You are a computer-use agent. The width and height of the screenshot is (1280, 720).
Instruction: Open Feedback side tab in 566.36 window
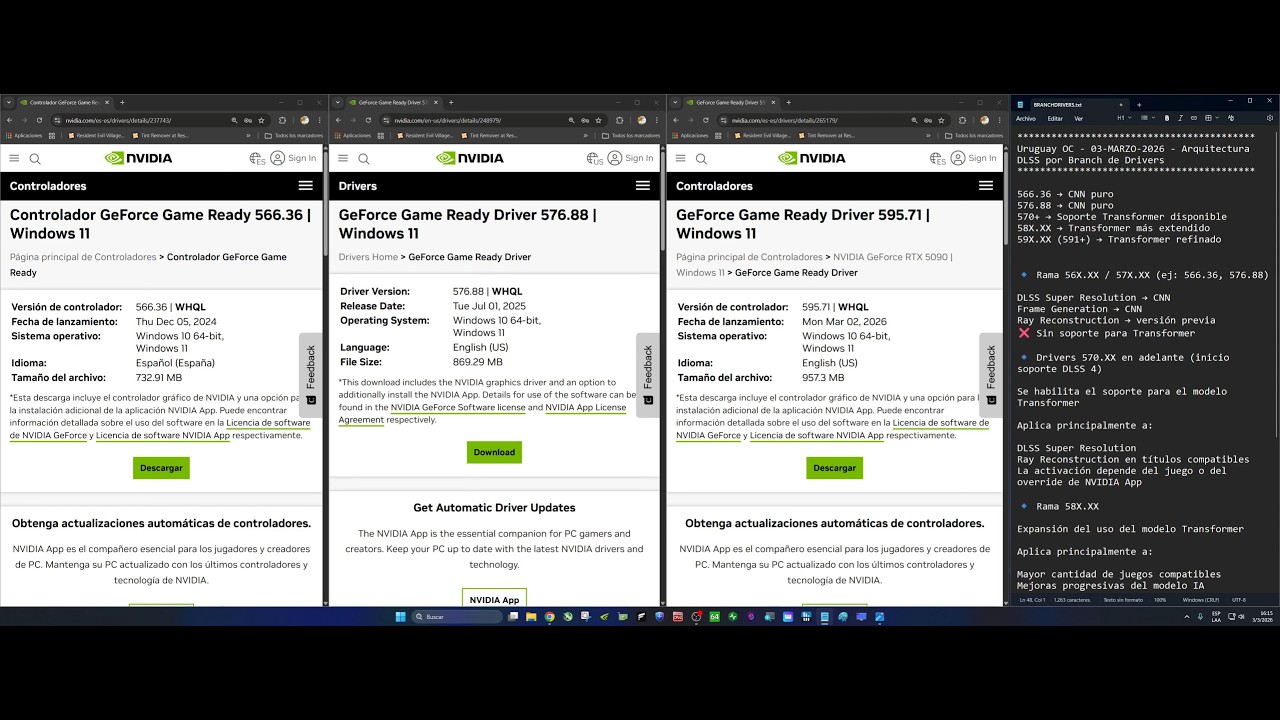tap(310, 375)
